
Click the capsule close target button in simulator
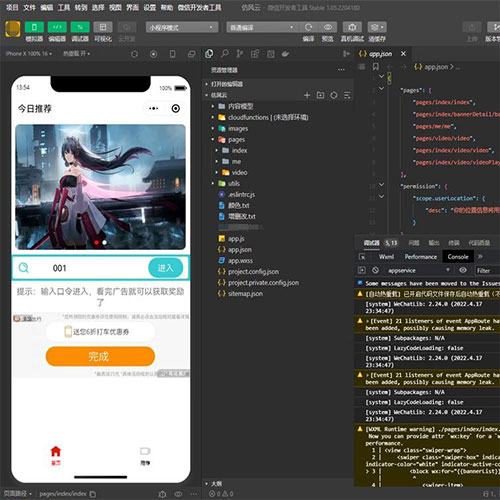pyautogui.click(x=176, y=108)
